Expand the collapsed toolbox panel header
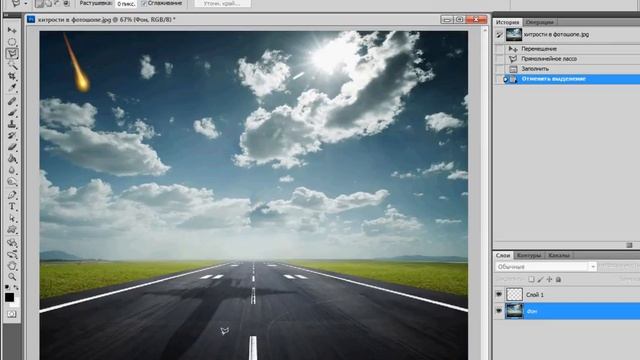640x360 pixels. 12,15
